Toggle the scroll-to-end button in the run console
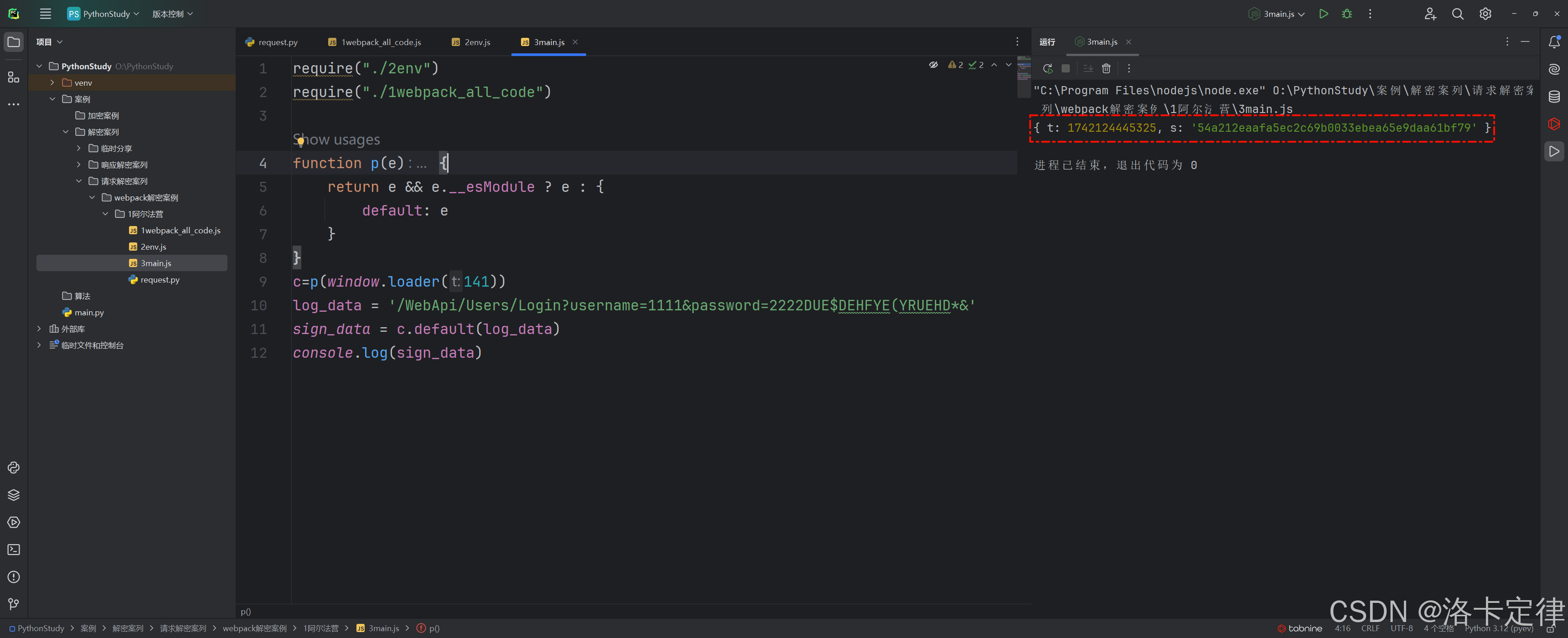 point(1088,68)
